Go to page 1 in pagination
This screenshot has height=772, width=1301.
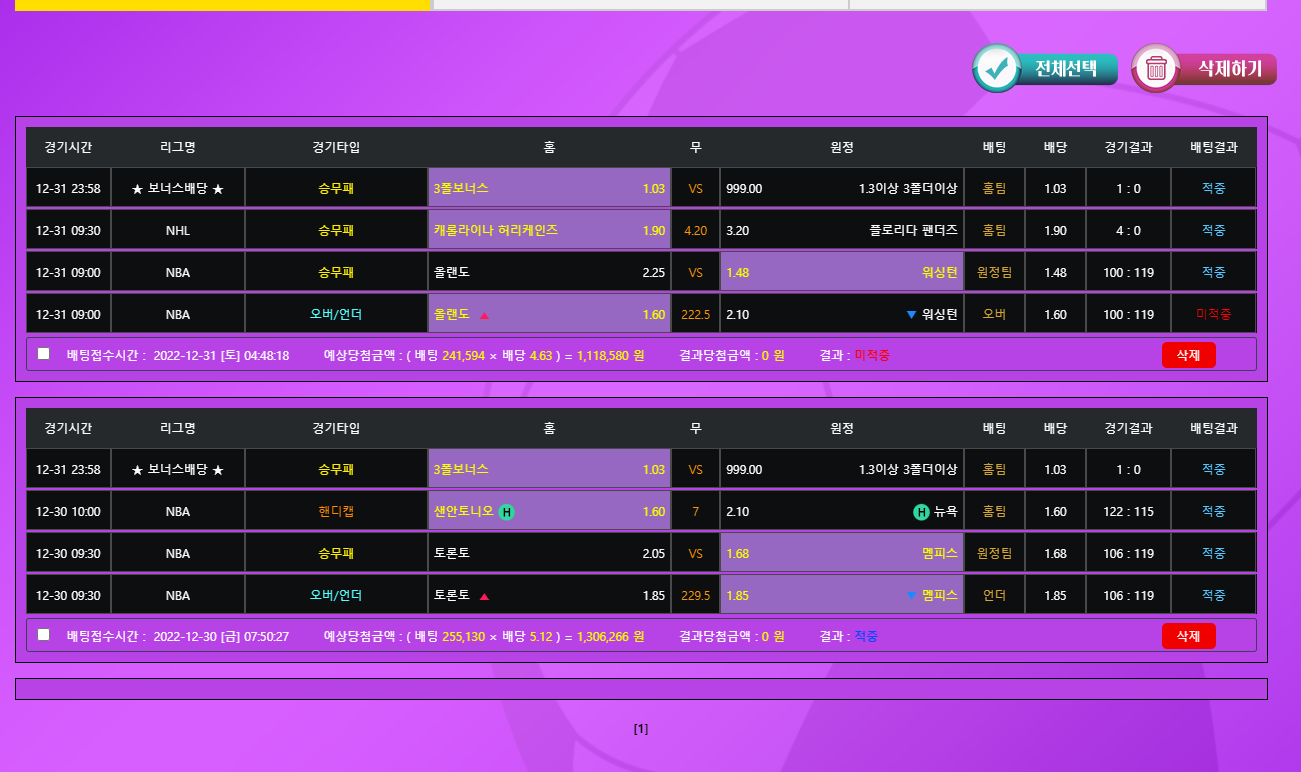(641, 729)
